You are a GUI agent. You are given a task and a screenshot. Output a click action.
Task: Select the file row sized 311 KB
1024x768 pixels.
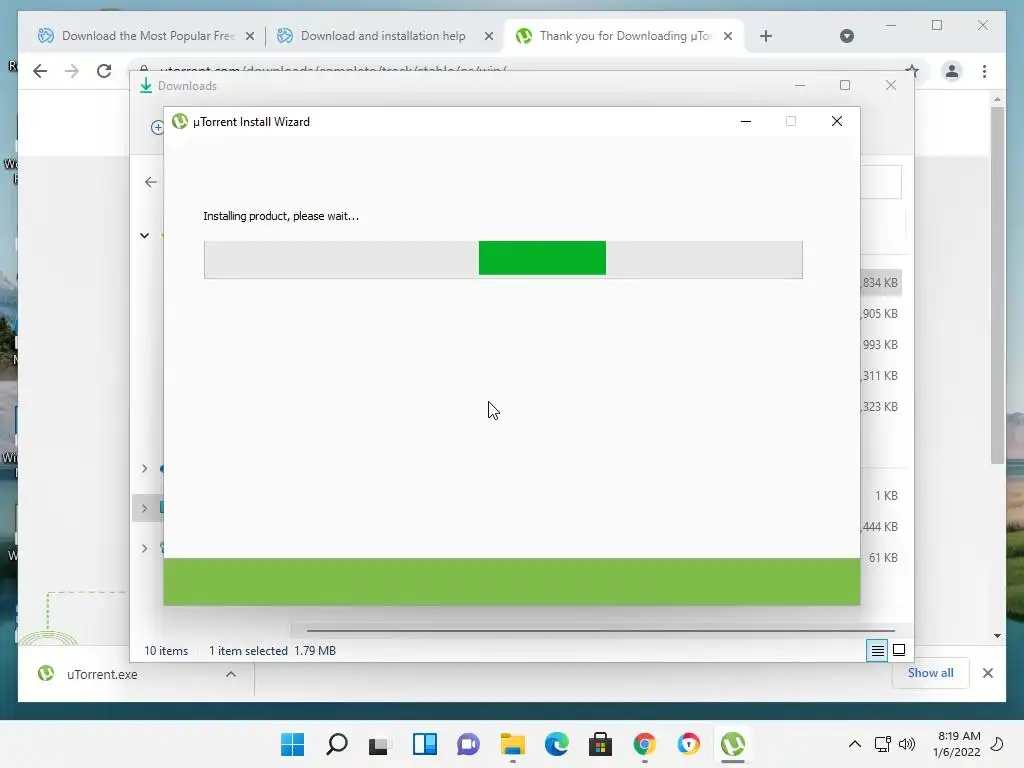880,376
